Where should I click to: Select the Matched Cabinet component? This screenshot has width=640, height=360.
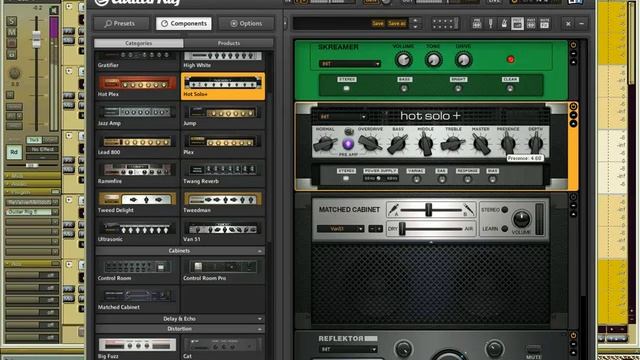(x=137, y=300)
